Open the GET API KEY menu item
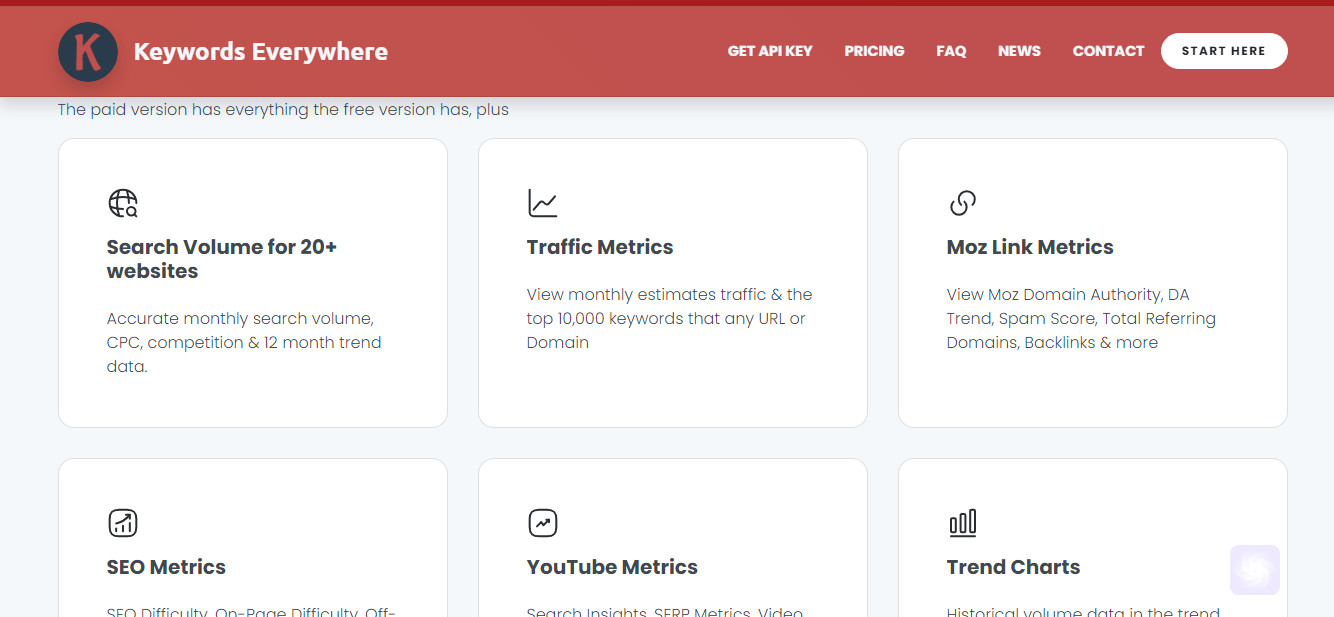Screen dimensions: 1334x617 pyautogui.click(x=770, y=51)
